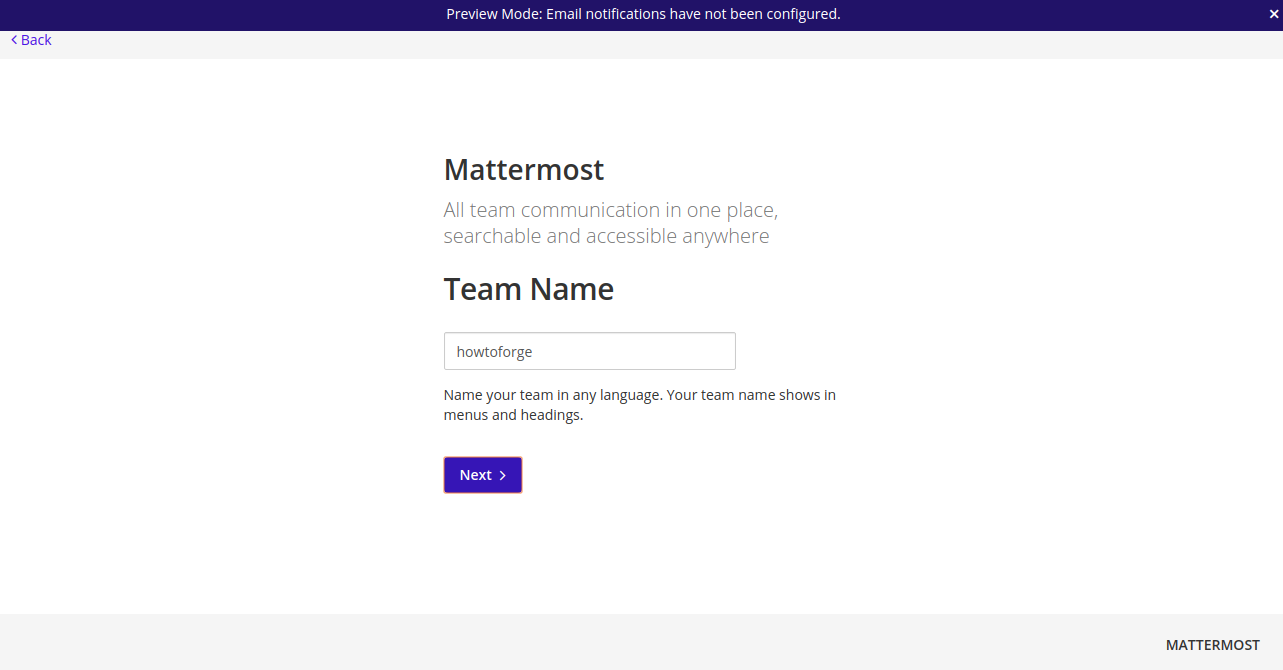Go back using the Back link
The height and width of the screenshot is (670, 1283).
coord(31,40)
